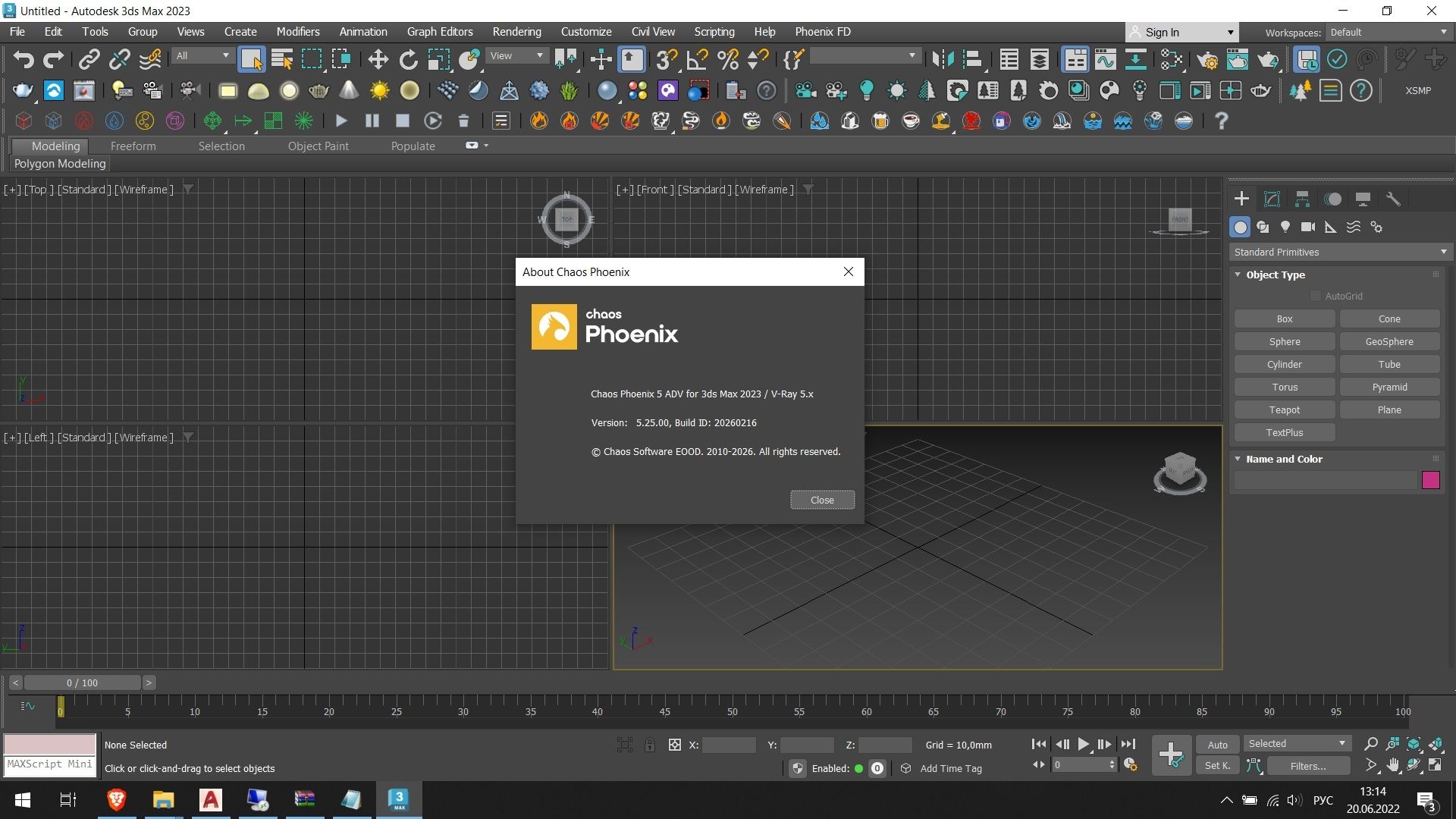This screenshot has width=1456, height=819.
Task: Enable the AutoGrid checkbox
Action: (x=1316, y=296)
